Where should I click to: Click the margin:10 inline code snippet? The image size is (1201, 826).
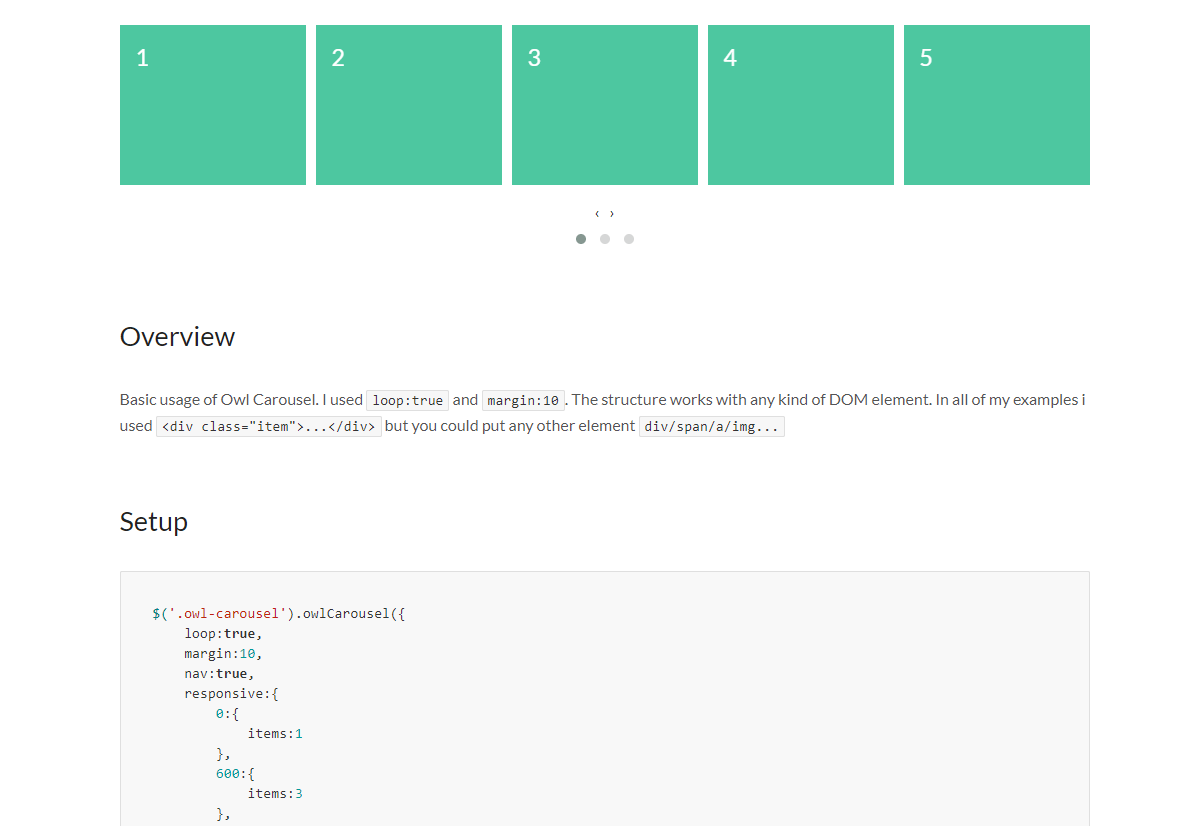(523, 399)
